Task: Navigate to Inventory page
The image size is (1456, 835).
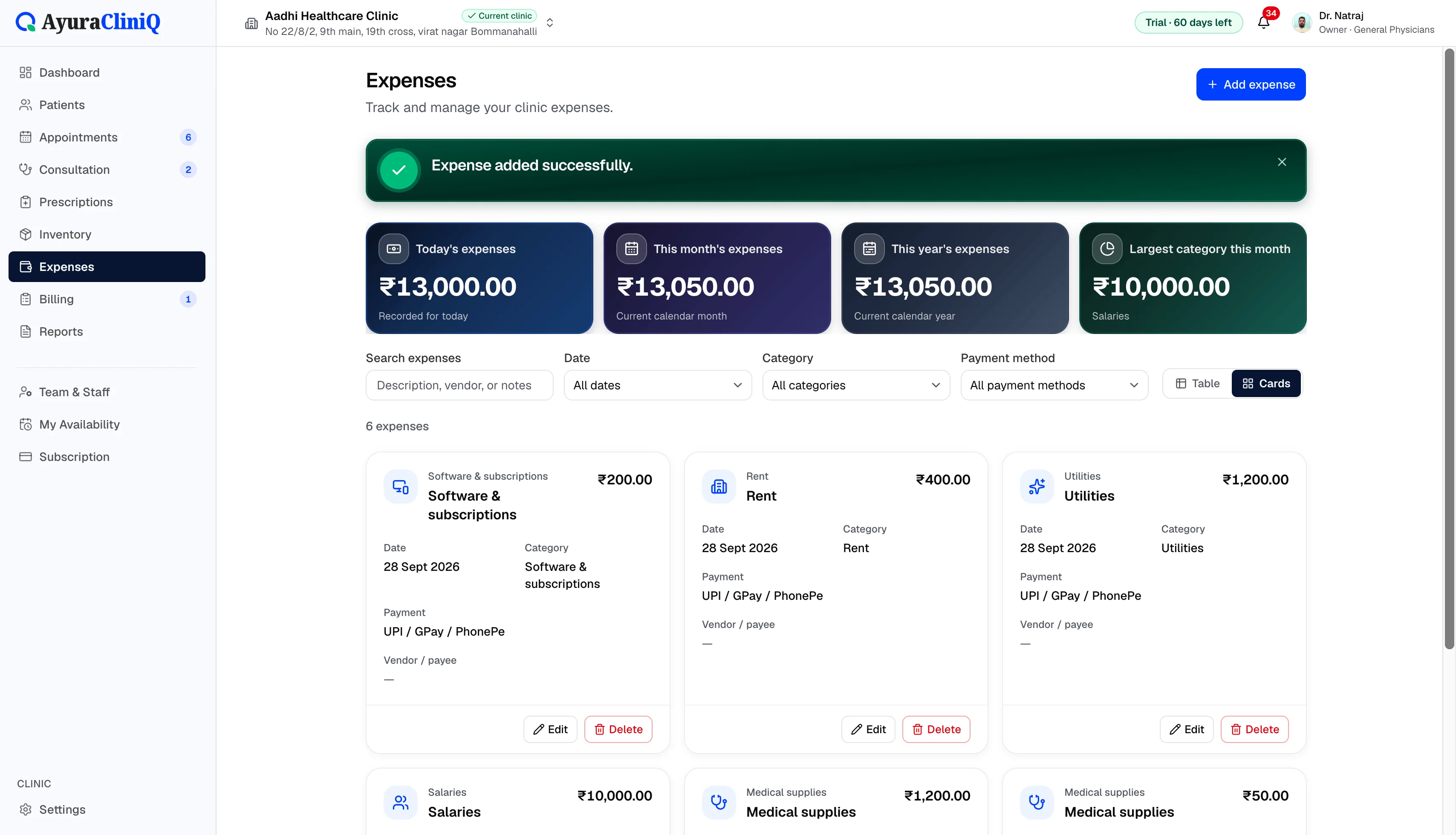Action: pos(107,235)
